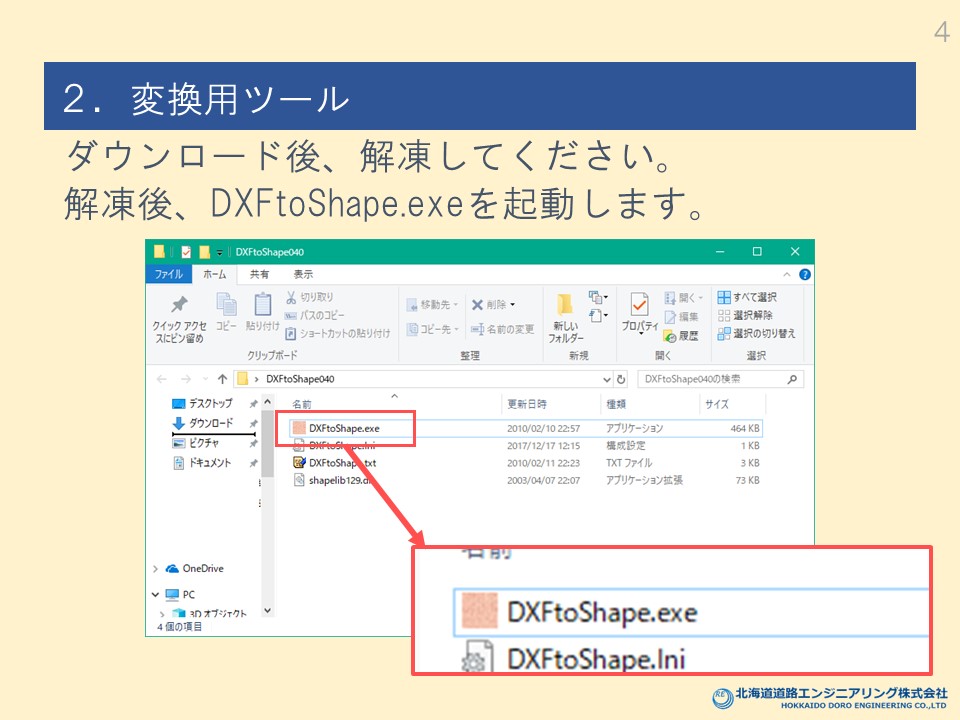Click the 新しいフォルダー icon
The height and width of the screenshot is (720, 960).
click(565, 305)
